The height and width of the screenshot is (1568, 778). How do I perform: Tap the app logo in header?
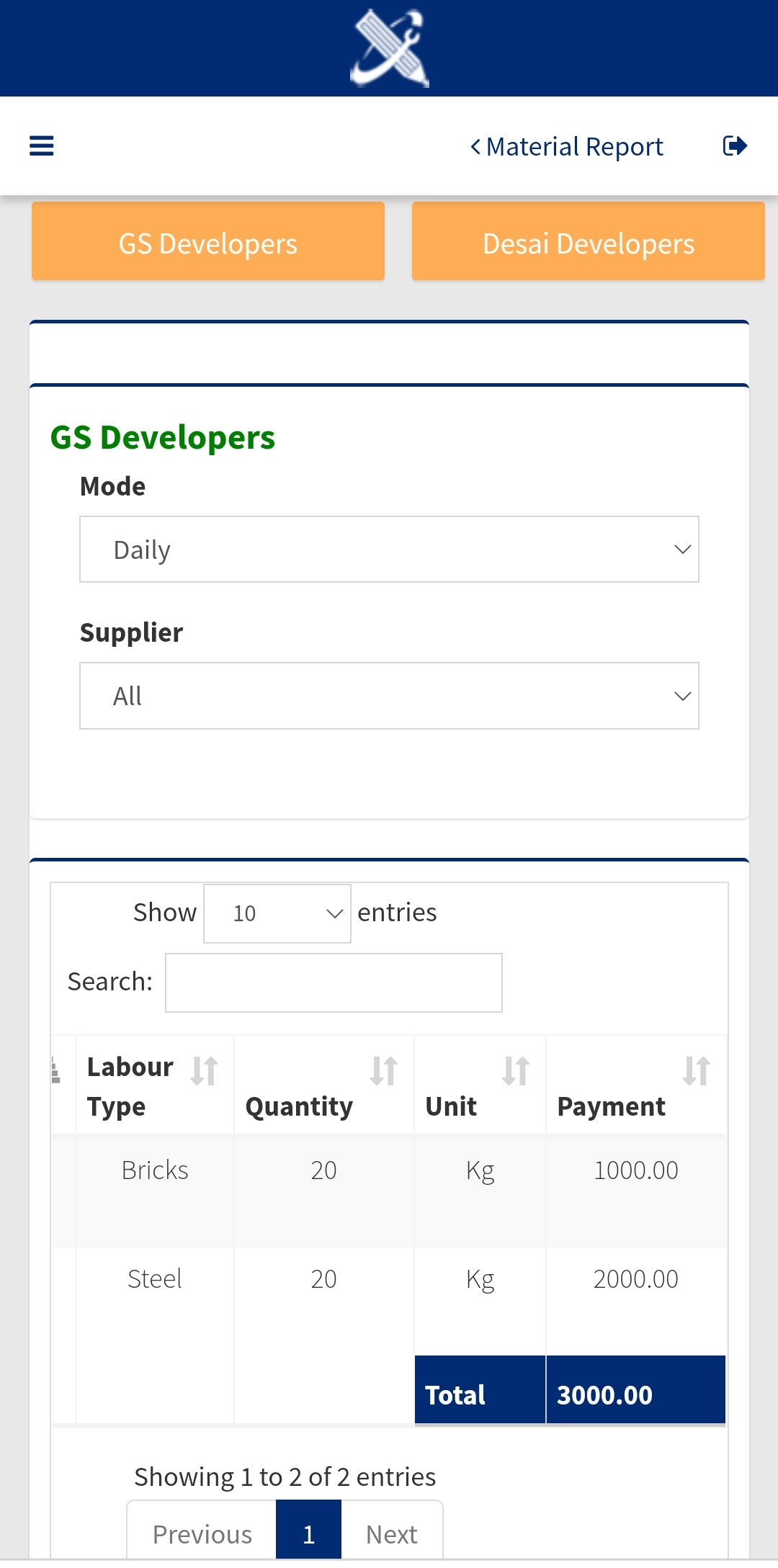click(x=389, y=48)
